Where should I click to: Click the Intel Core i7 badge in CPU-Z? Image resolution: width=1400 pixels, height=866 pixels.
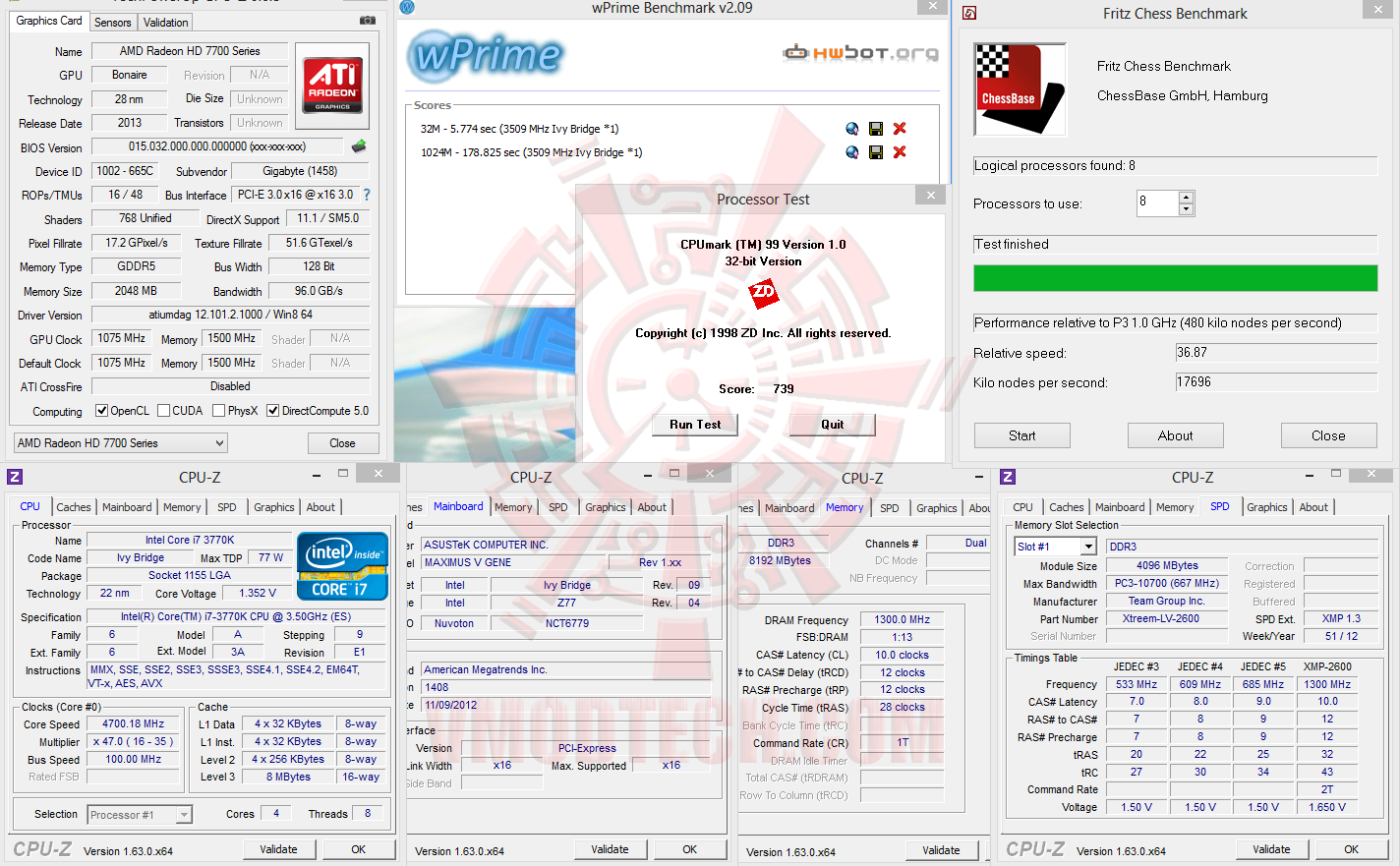(x=341, y=565)
